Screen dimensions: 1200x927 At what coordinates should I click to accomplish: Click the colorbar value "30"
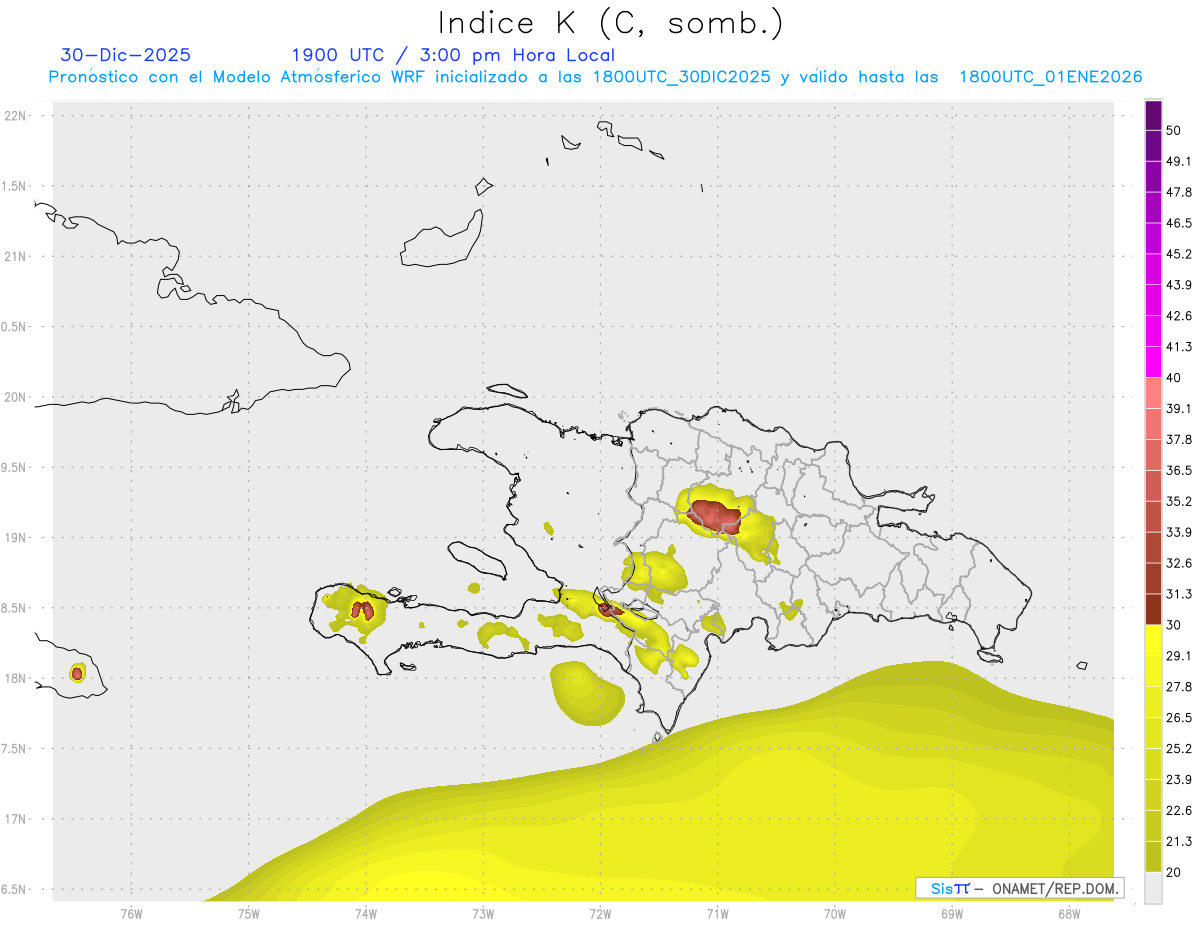(x=1174, y=625)
